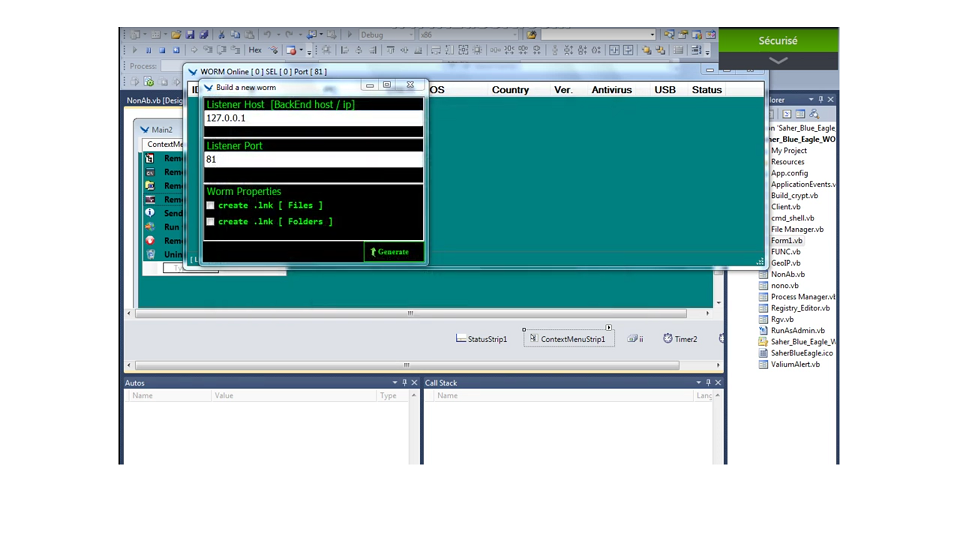Click the Paste icon in the toolbar

point(249,35)
